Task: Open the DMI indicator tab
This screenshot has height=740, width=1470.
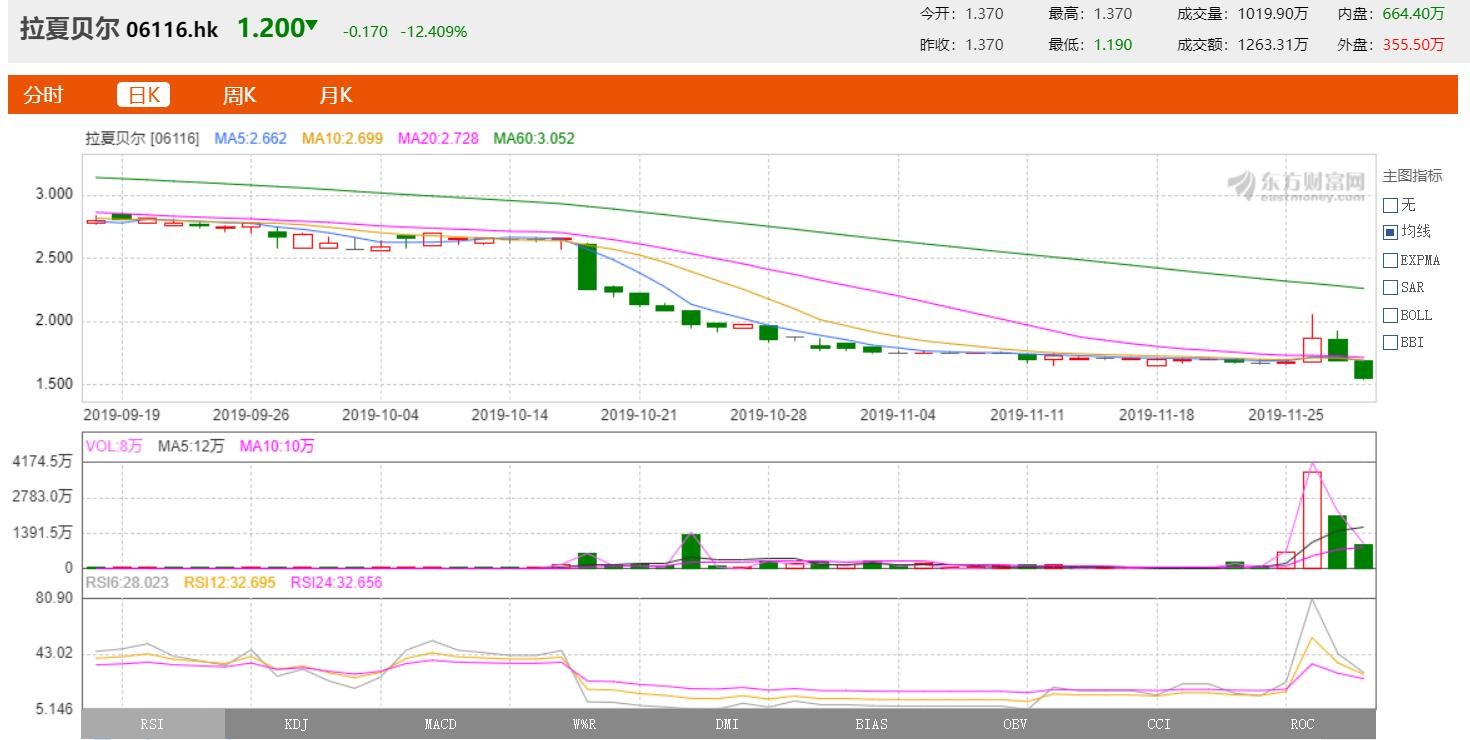Action: tap(728, 724)
